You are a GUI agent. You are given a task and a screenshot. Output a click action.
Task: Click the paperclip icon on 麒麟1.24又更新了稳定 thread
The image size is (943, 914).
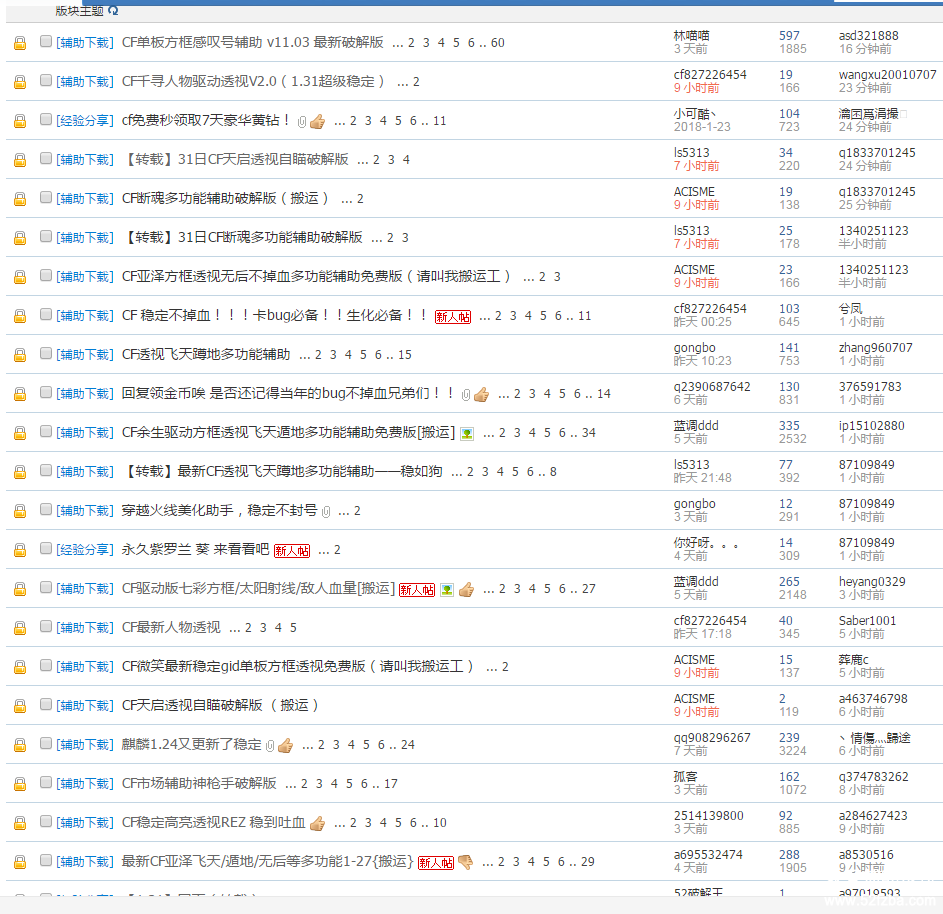pos(270,746)
